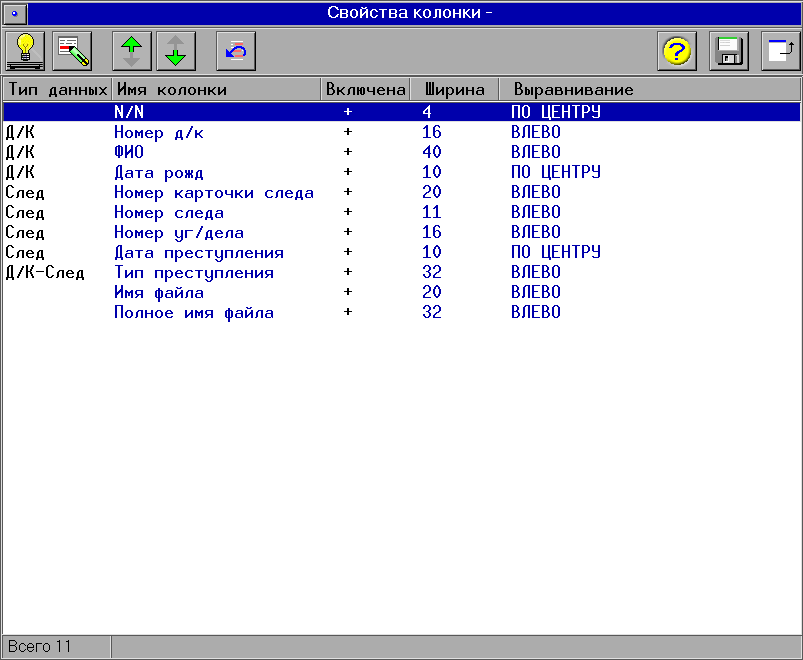Select the Имя файла column name

159,292
